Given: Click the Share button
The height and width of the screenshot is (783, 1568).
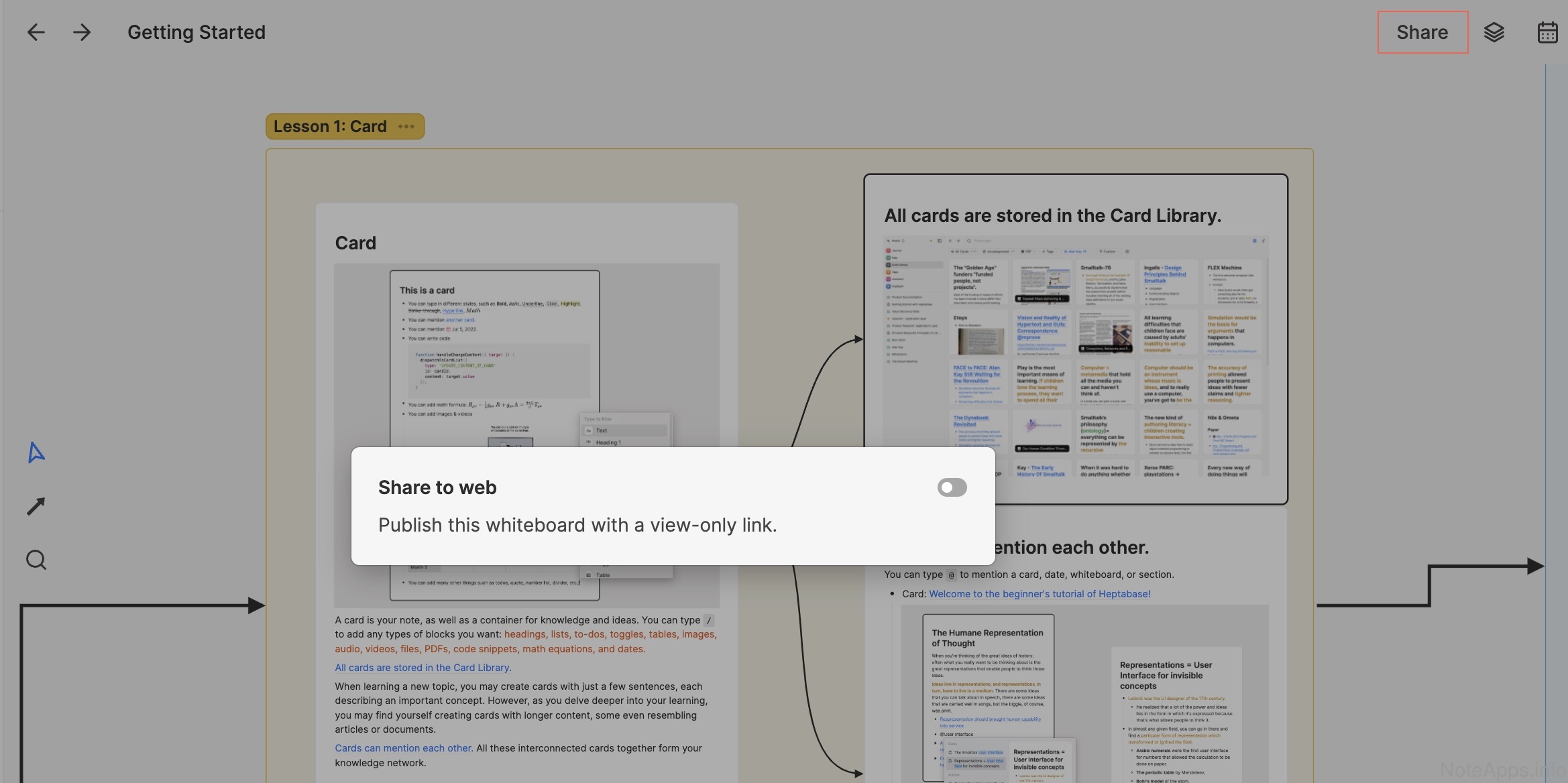Looking at the screenshot, I should (1422, 32).
